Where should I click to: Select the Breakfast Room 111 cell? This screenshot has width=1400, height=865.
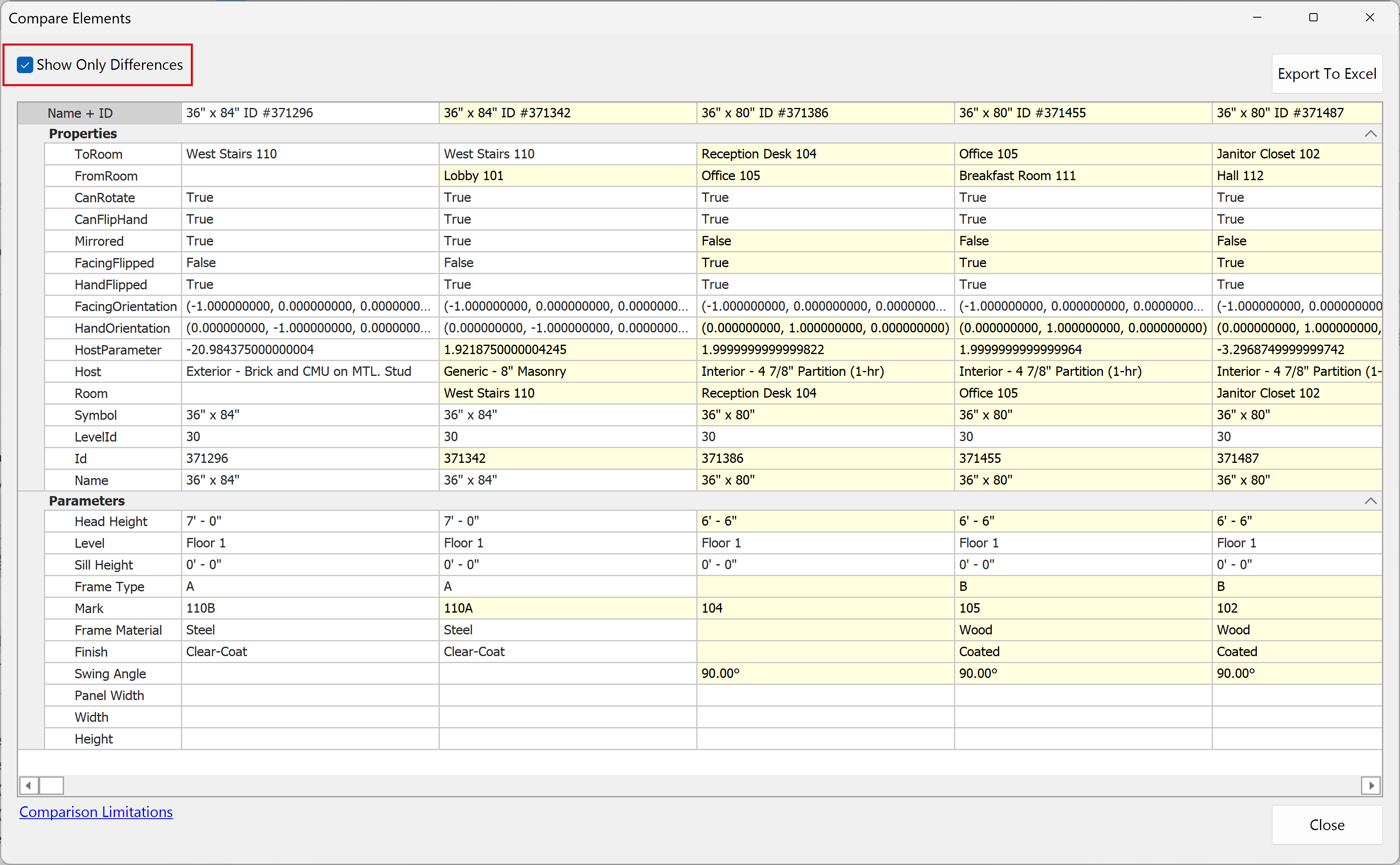click(x=1083, y=176)
